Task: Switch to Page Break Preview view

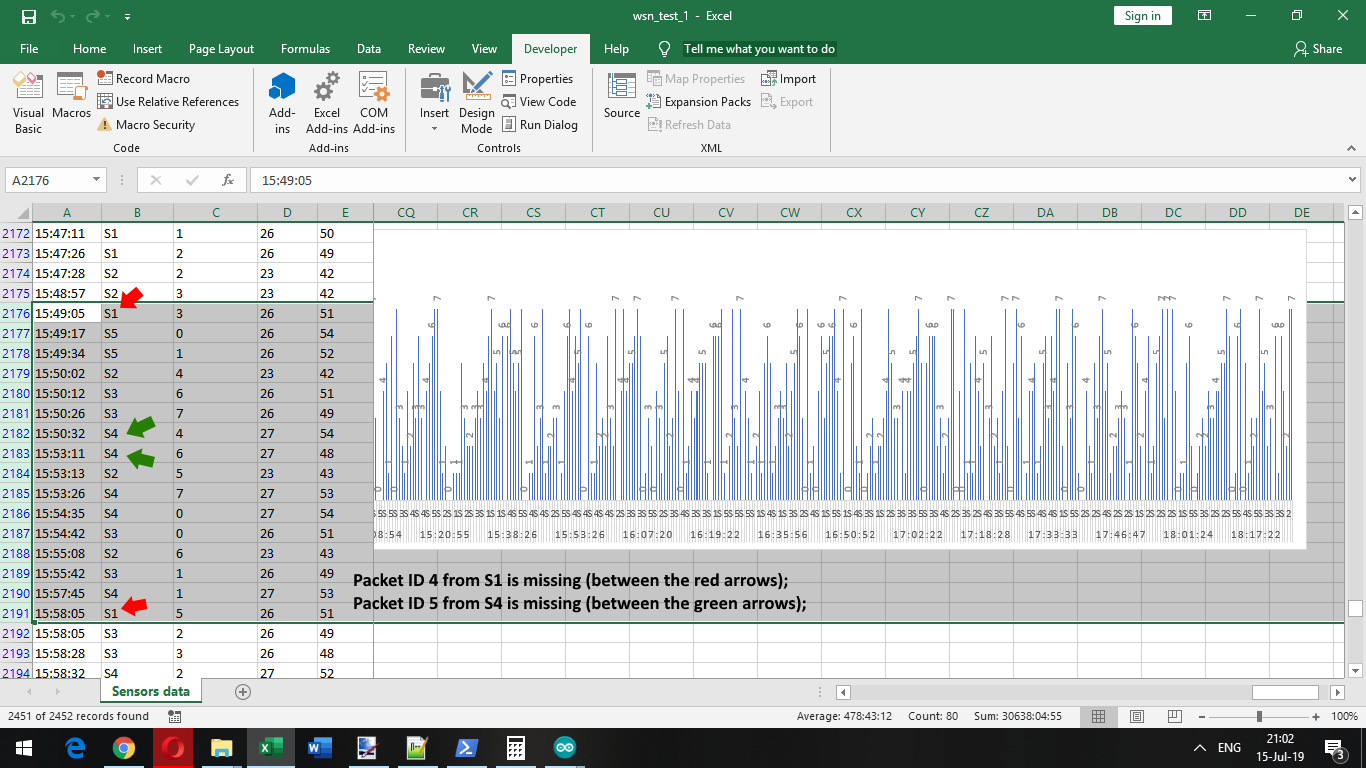Action: coord(1175,716)
